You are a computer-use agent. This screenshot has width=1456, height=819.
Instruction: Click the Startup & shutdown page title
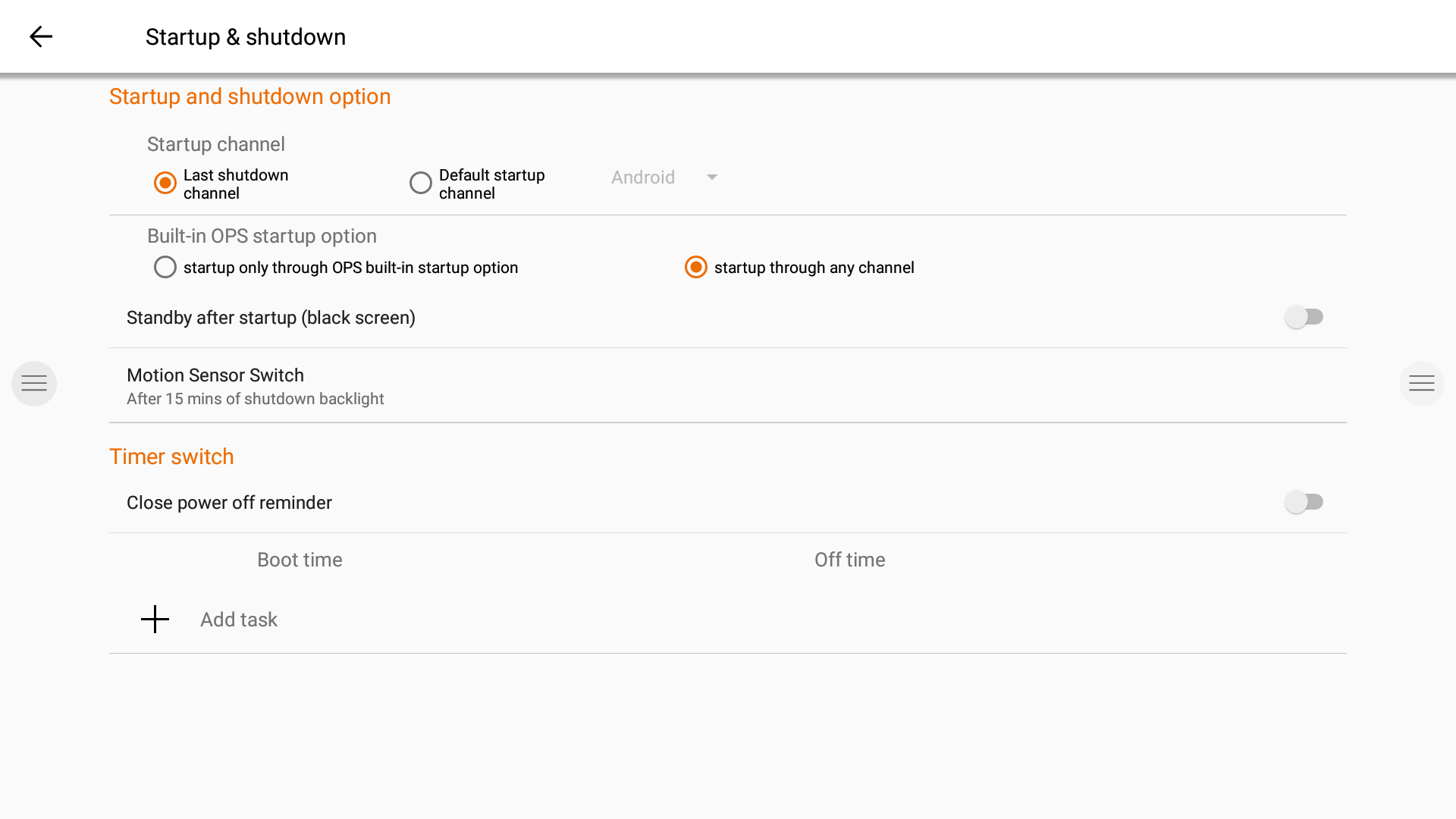246,37
